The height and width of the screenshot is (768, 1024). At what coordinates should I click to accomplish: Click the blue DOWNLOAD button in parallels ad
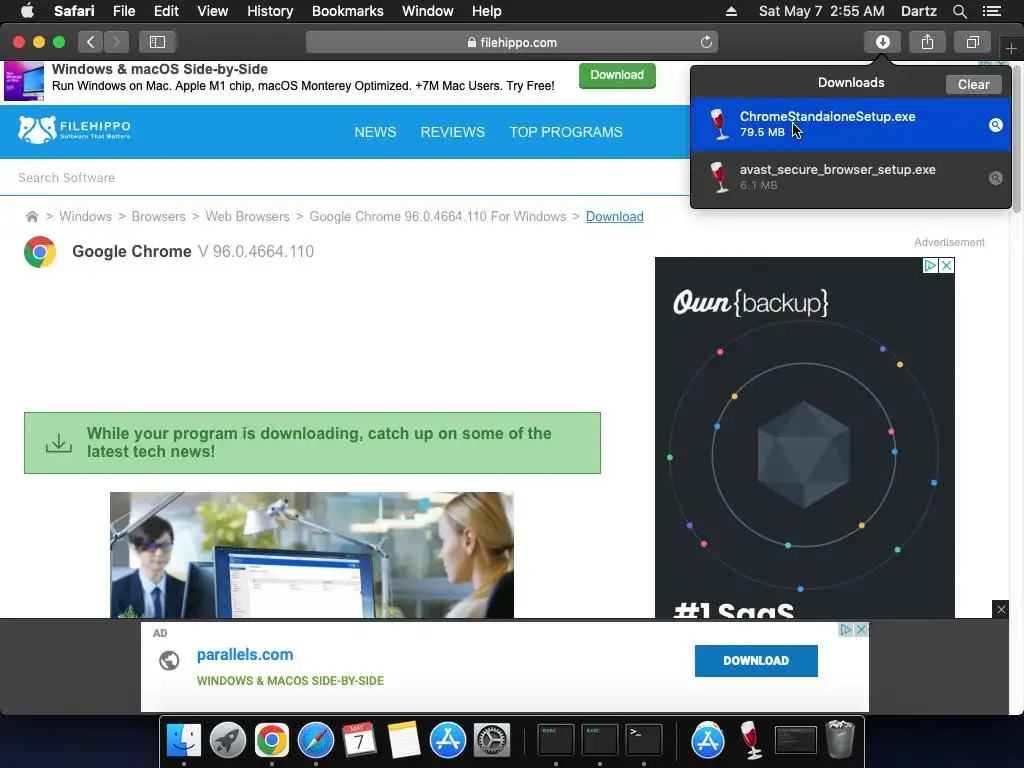(x=756, y=661)
